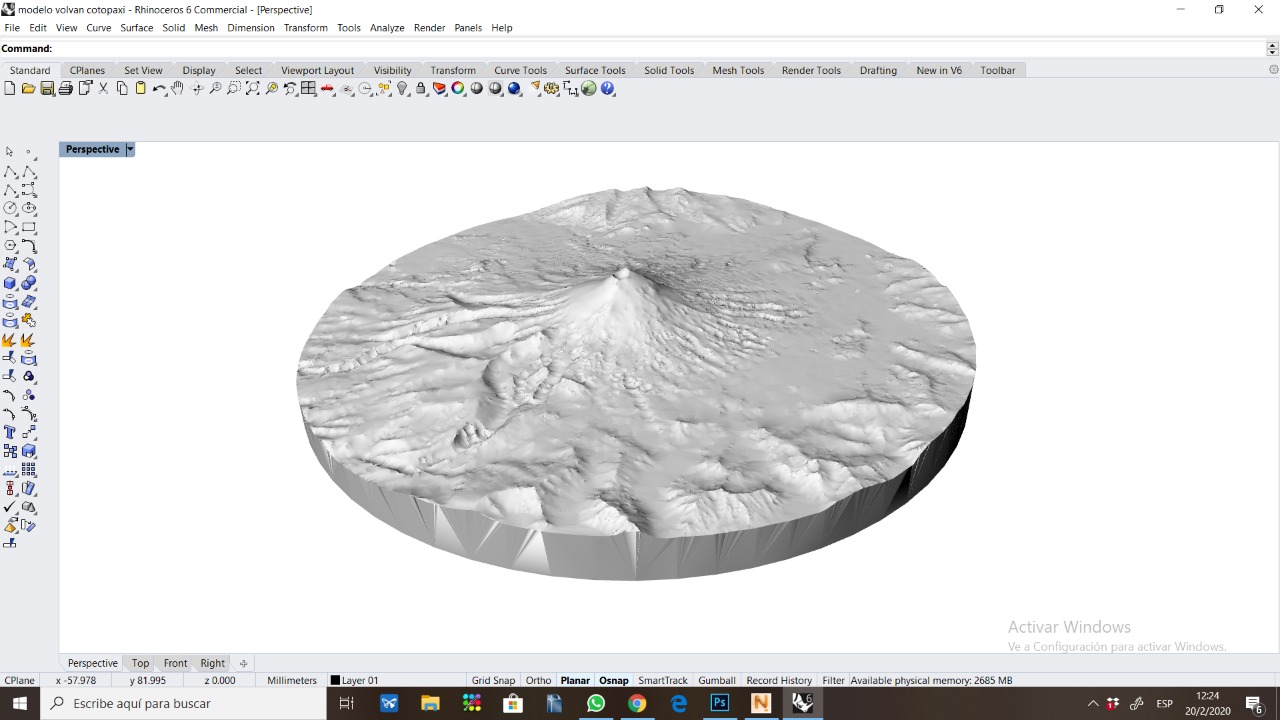
Task: Save the model with the floppy disk icon
Action: 47,88
